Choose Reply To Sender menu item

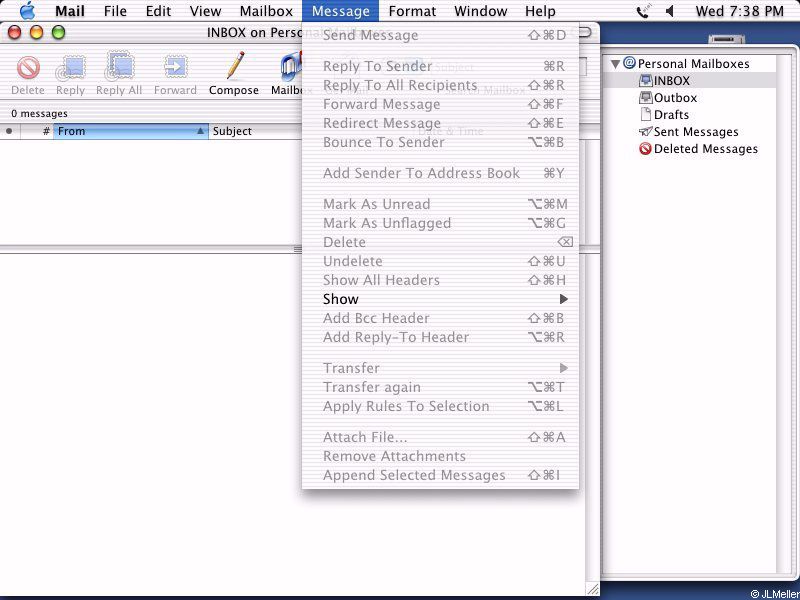click(x=440, y=66)
